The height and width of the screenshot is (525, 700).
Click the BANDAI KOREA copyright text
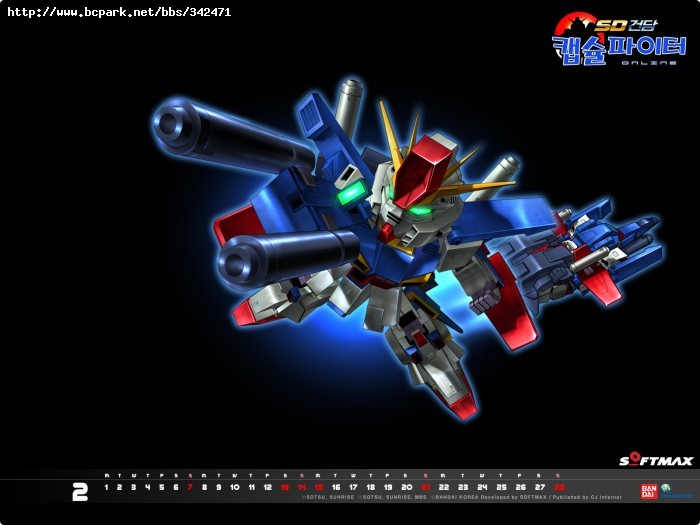[527, 497]
